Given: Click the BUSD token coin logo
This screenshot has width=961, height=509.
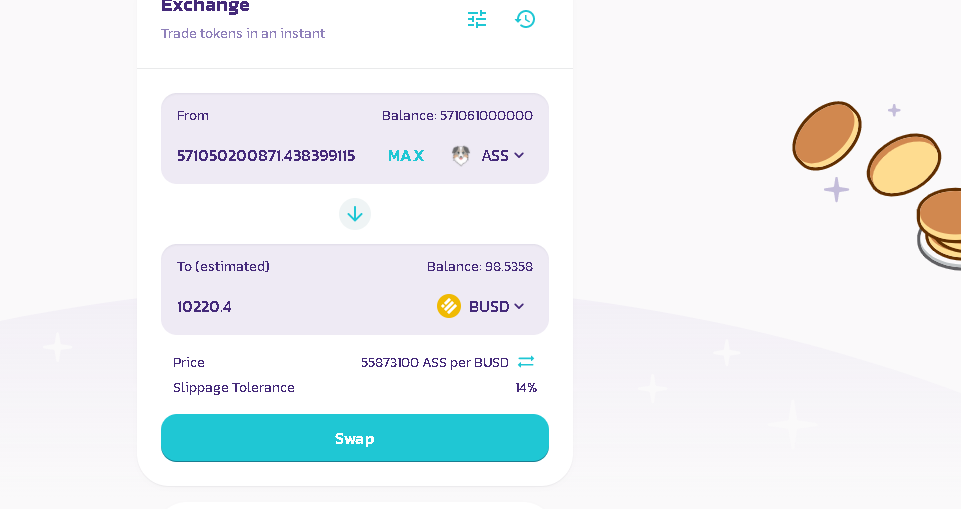Looking at the screenshot, I should tap(449, 306).
